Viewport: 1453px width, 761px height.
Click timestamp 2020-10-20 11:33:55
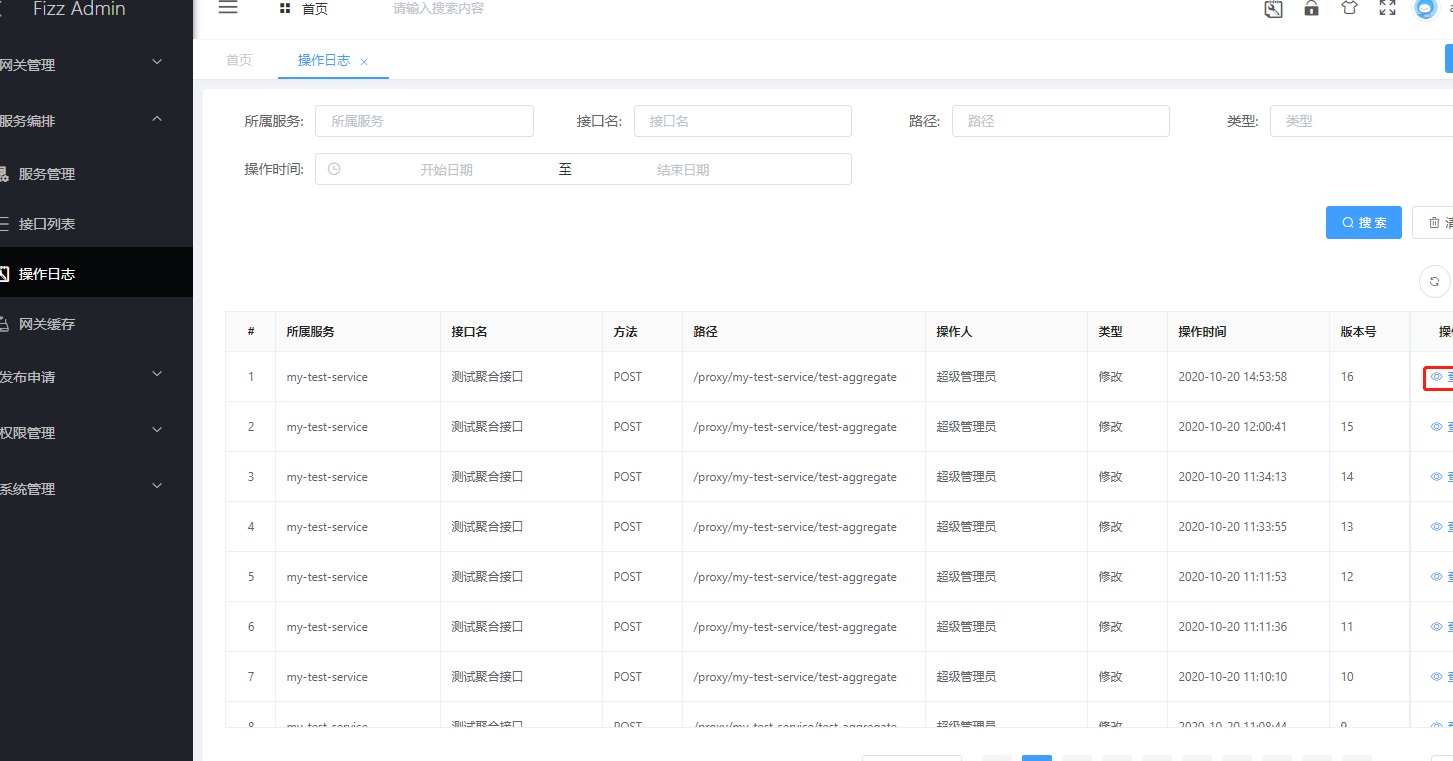click(x=1232, y=527)
